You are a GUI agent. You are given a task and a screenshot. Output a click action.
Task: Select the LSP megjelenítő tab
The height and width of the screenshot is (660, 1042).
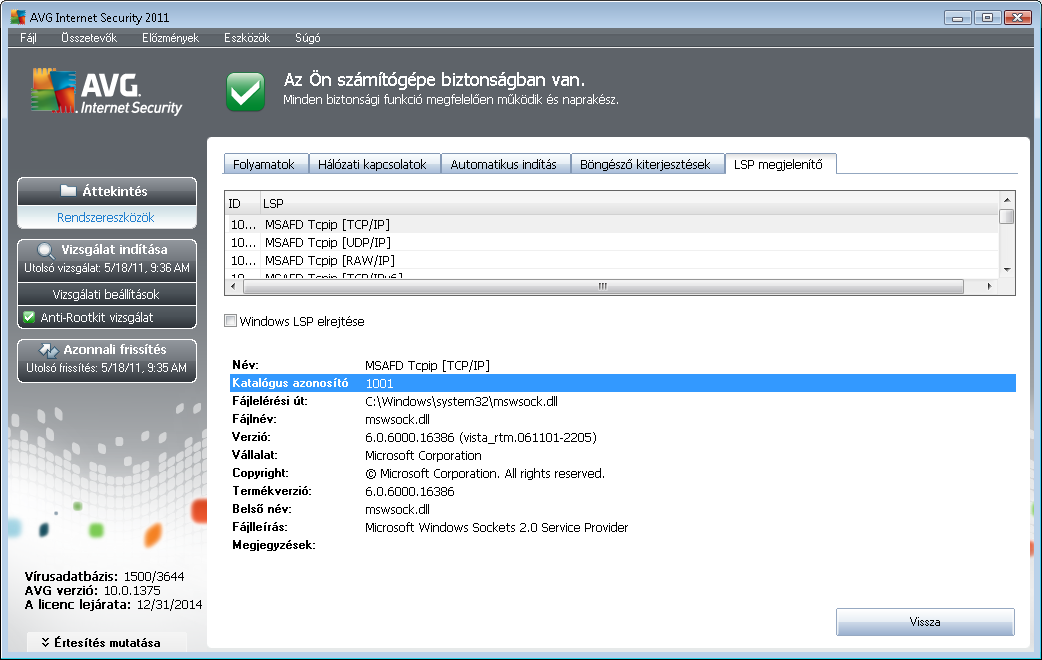click(x=780, y=164)
